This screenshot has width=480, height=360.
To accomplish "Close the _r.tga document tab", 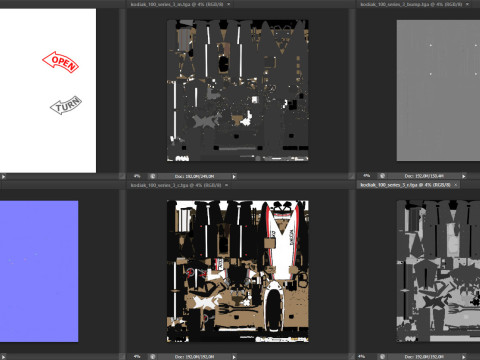I will (x=456, y=185).
